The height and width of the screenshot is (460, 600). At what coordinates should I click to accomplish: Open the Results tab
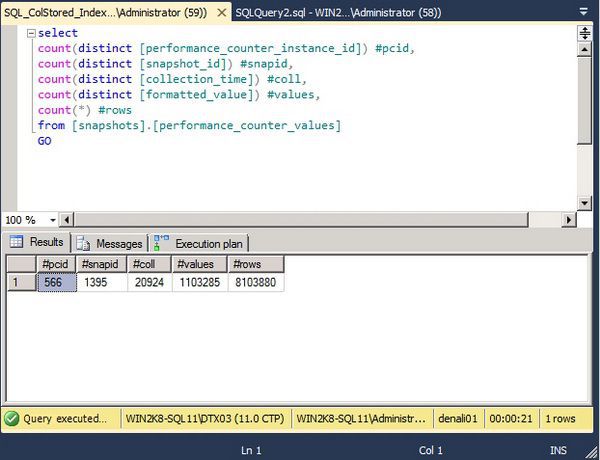37,242
